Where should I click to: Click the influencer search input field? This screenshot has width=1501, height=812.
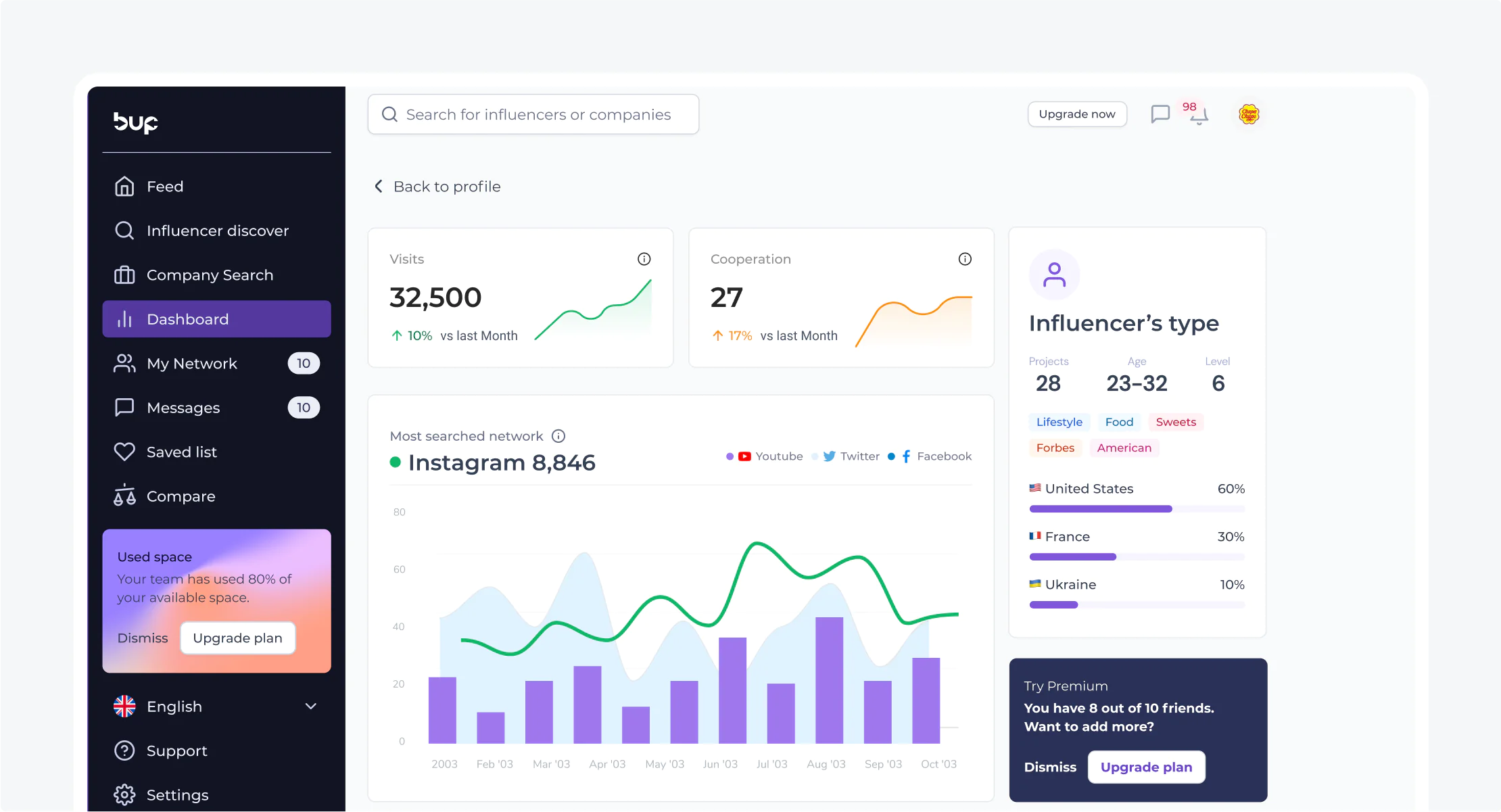(533, 114)
